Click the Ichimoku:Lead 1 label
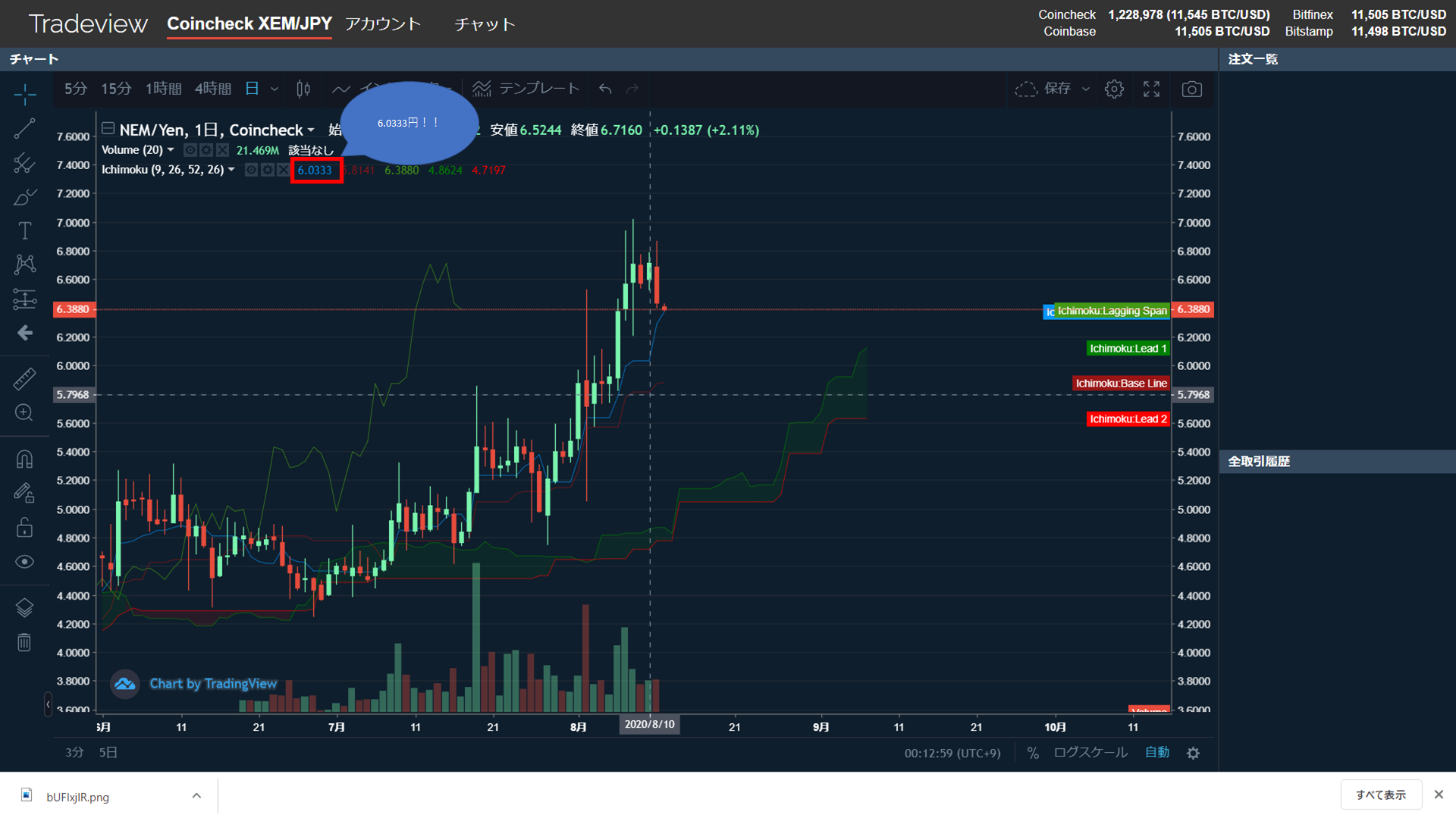This screenshot has height=818, width=1456. coord(1128,349)
